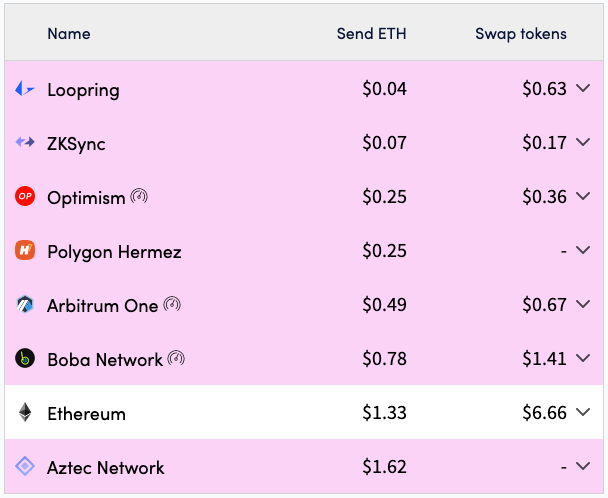Click Ethereum's $6.66 swap price
The height and width of the screenshot is (498, 608).
point(544,413)
